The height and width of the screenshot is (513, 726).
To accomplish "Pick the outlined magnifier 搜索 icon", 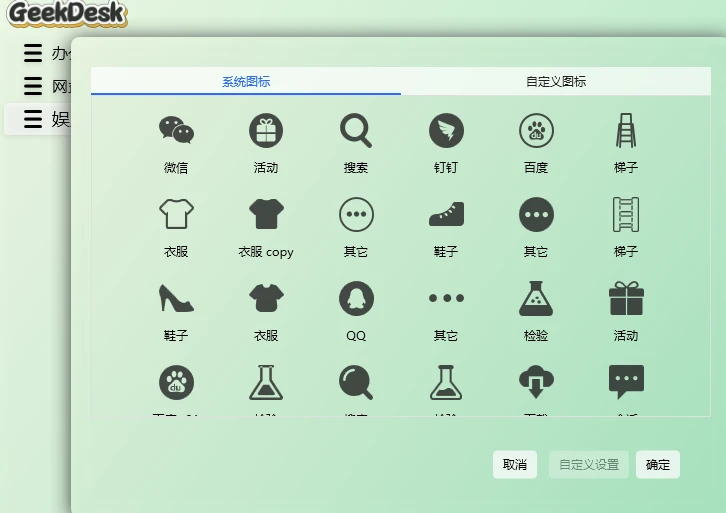I will (x=356, y=131).
